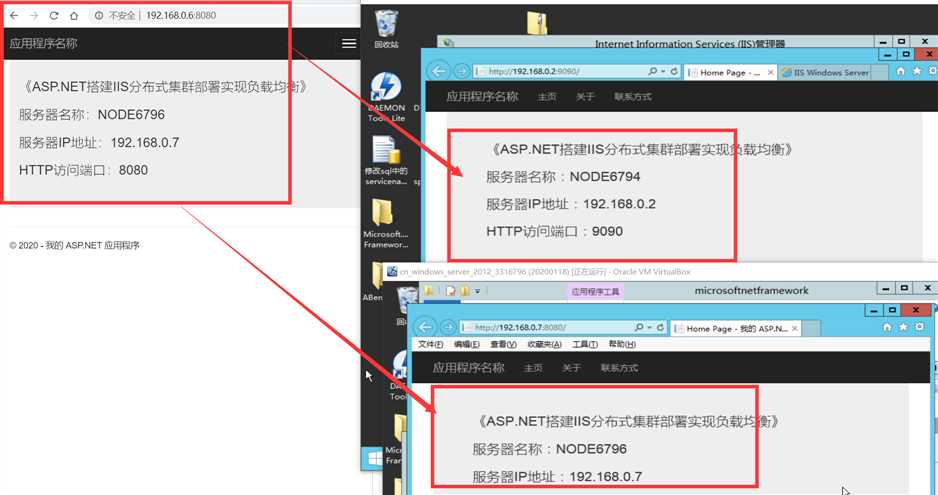Focus the IE address bar showing http://192.168.0.7:8080/
Screen dimensions: 938x495
coord(546,327)
